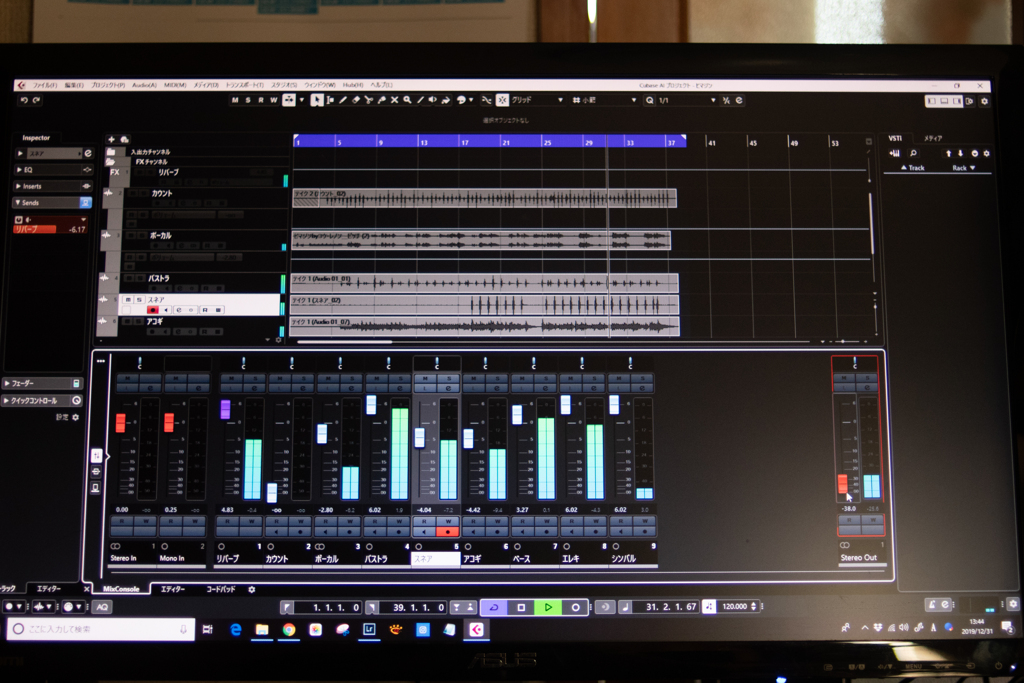The width and height of the screenshot is (1024, 683).
Task: Open the grid type 小節 dropdown
Action: pos(604,100)
